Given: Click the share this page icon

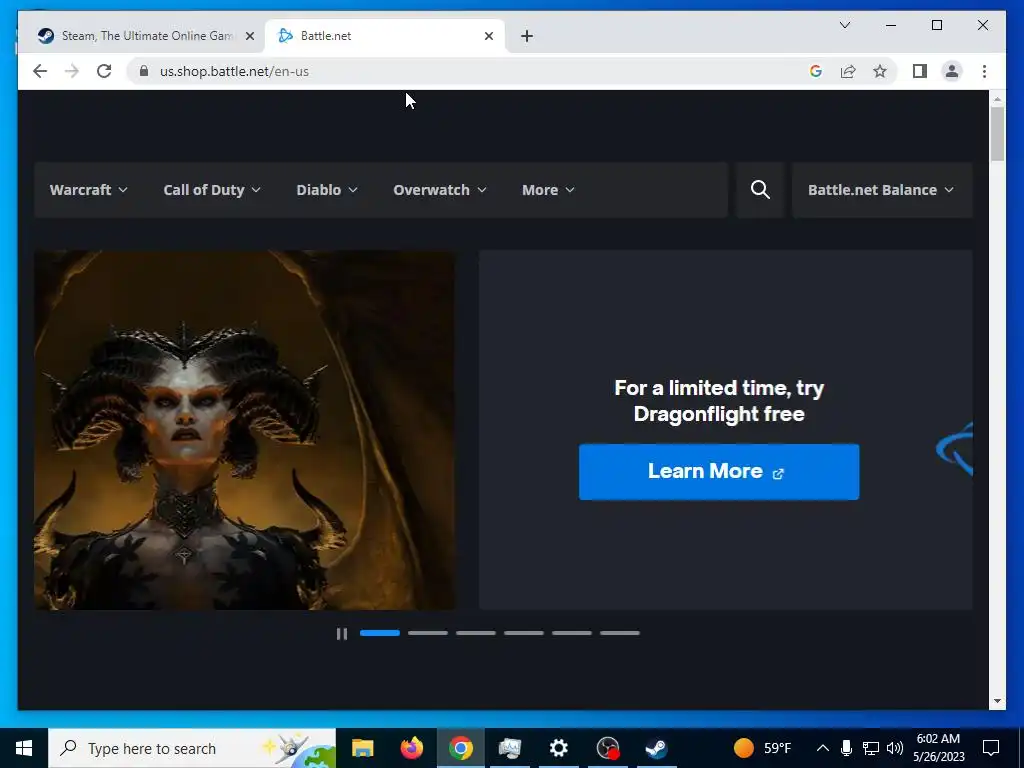Looking at the screenshot, I should click(848, 71).
